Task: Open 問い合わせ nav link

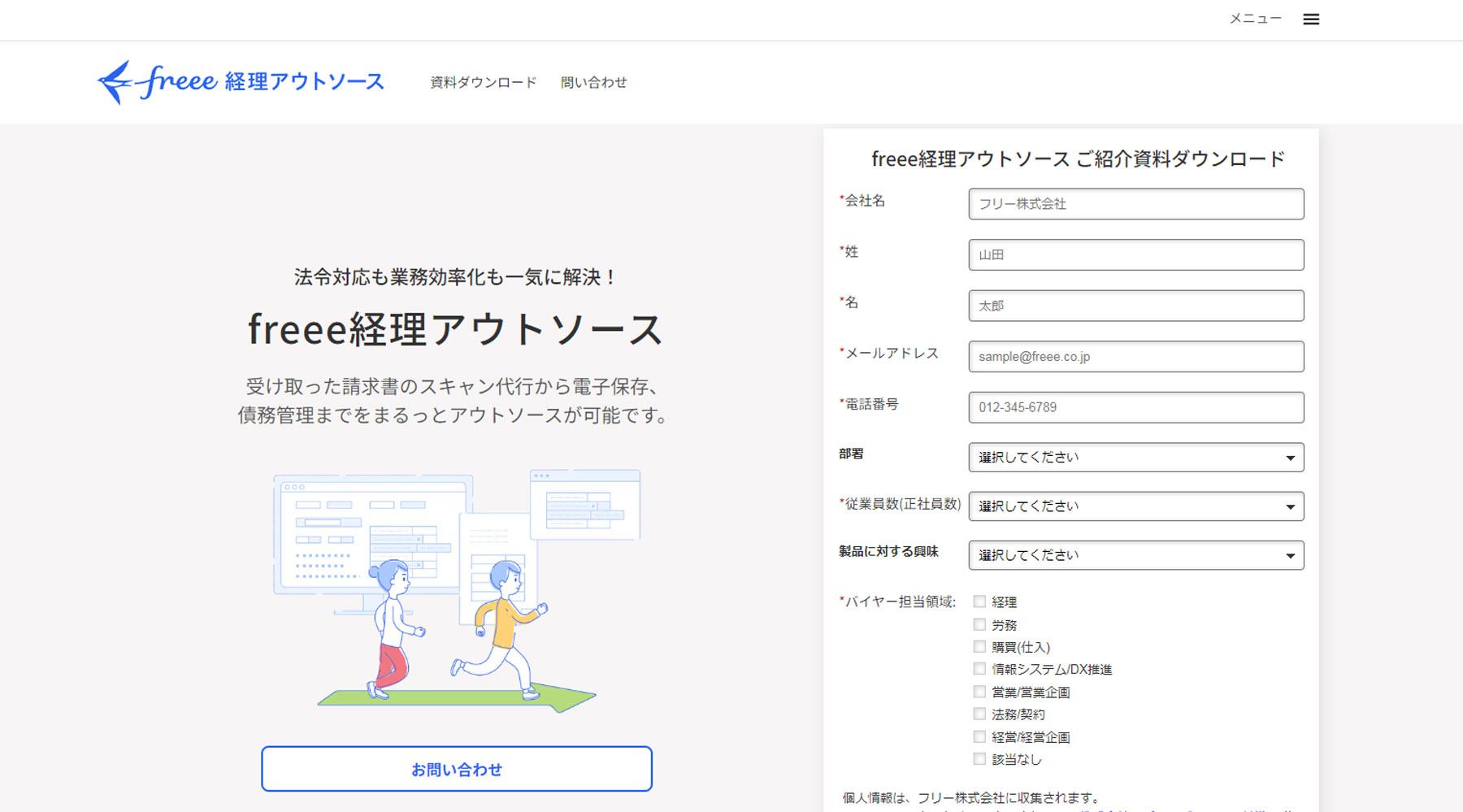Action: (x=593, y=82)
